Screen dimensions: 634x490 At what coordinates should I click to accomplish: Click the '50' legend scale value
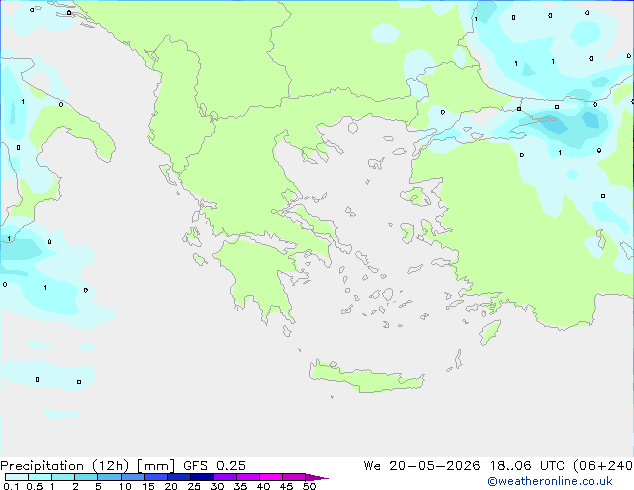tap(309, 486)
